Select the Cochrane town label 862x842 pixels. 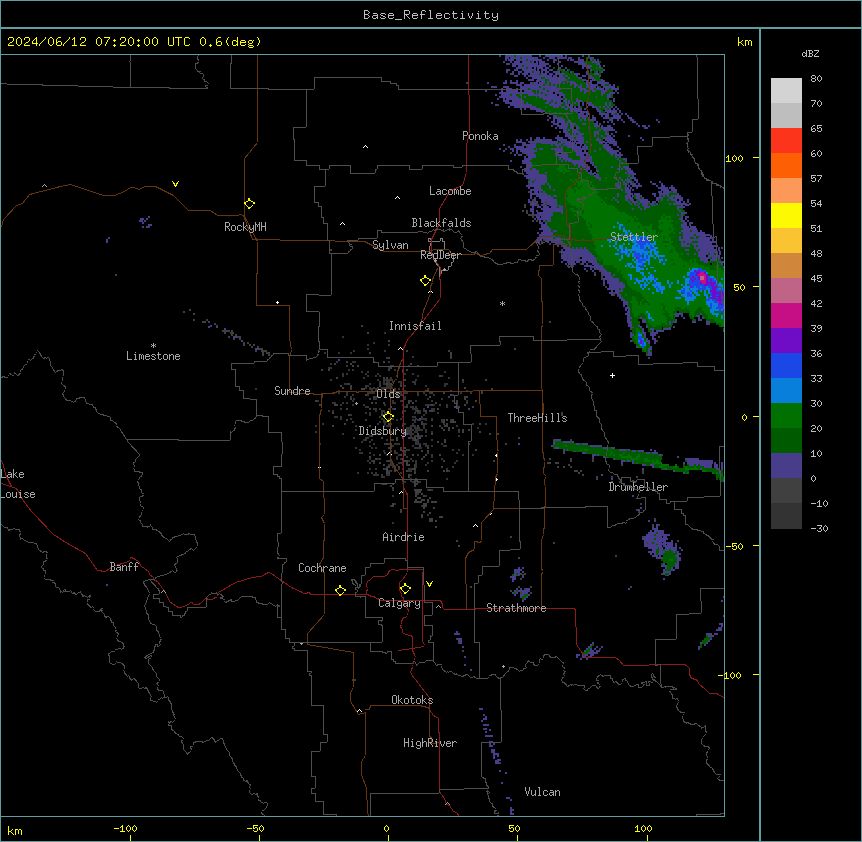click(x=322, y=568)
